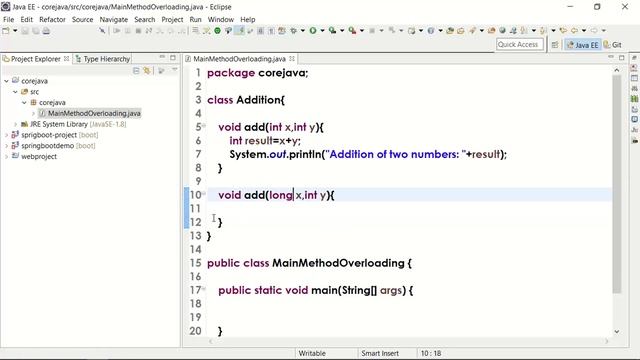The image size is (640, 360).
Task: Switch to the Git perspective
Action: [x=613, y=45]
